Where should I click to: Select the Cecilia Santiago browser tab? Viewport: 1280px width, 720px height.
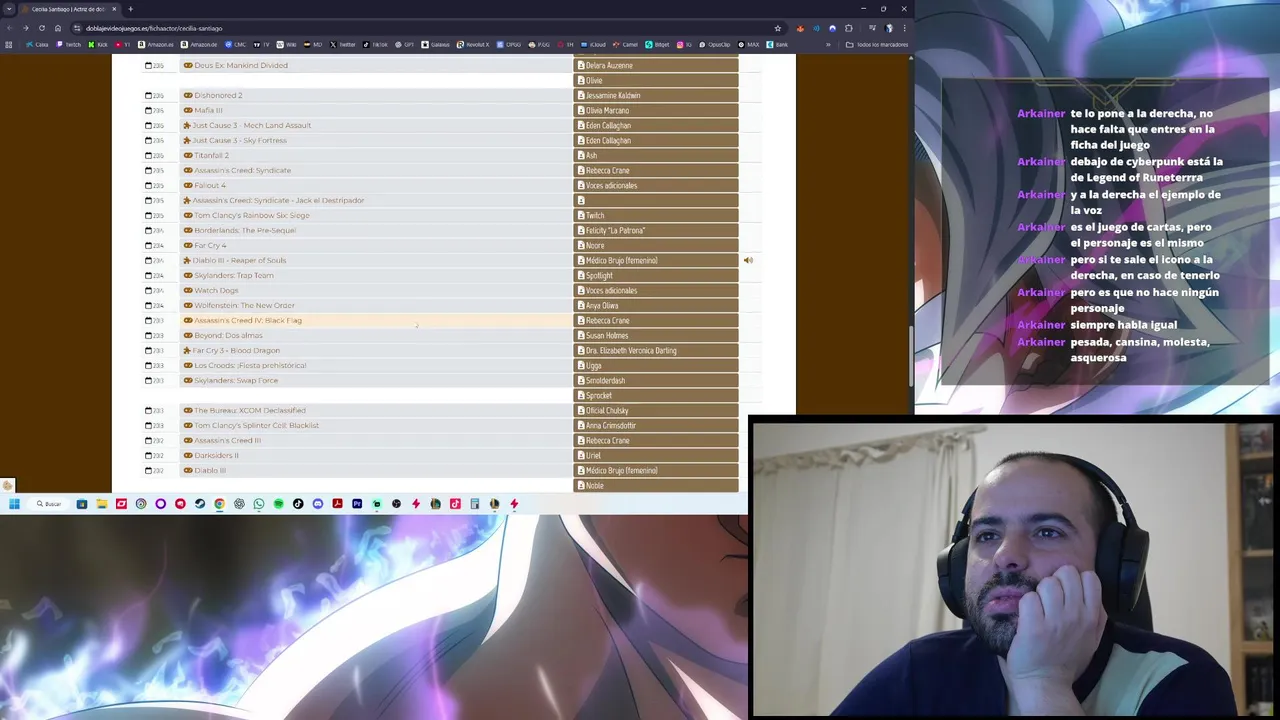tap(69, 9)
